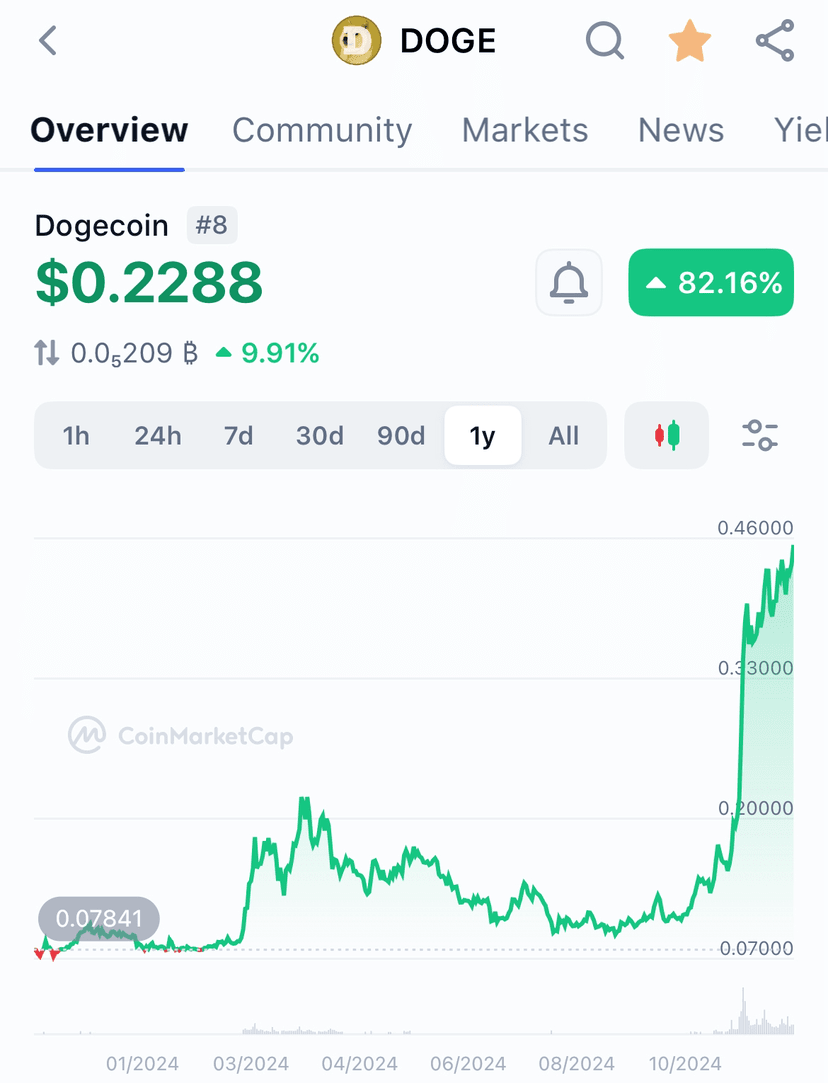Tap the 0.0₅209 ₿ BTC price

(x=135, y=354)
